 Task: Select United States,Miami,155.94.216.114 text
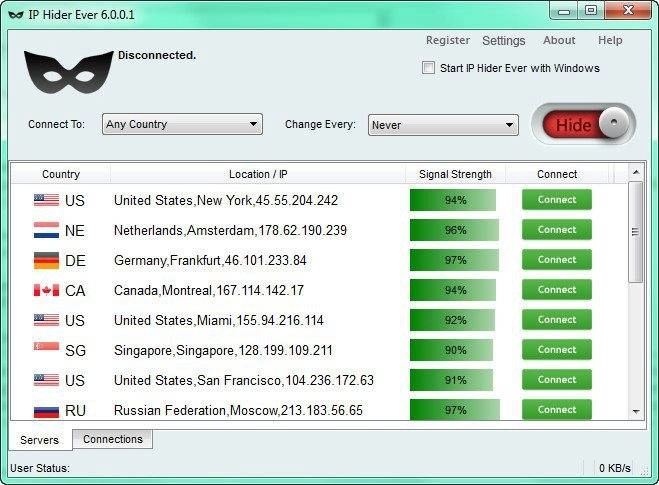tap(219, 321)
